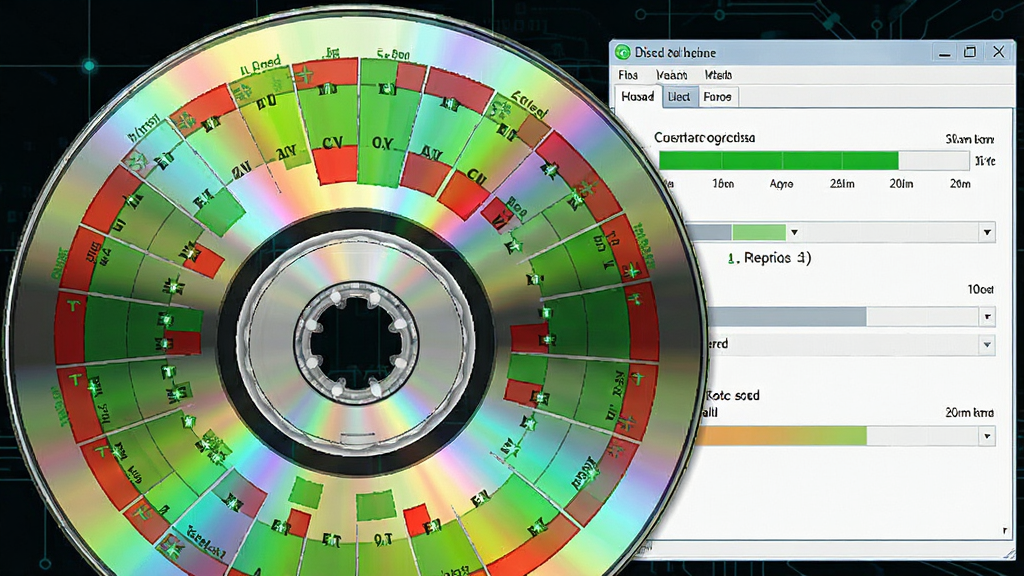
Task: Switch to the Lled tab
Action: pyautogui.click(x=679, y=97)
